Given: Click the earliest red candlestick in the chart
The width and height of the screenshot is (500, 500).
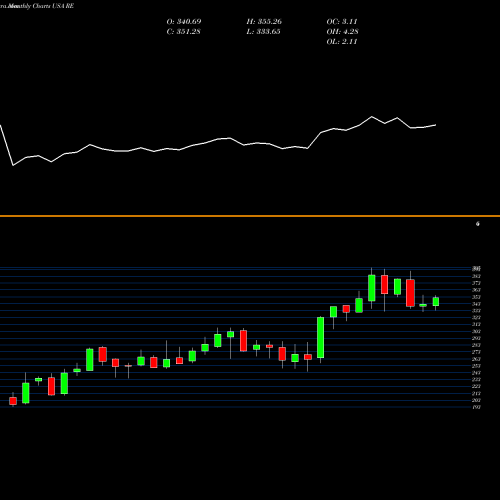Looking at the screenshot, I should (x=13, y=401).
